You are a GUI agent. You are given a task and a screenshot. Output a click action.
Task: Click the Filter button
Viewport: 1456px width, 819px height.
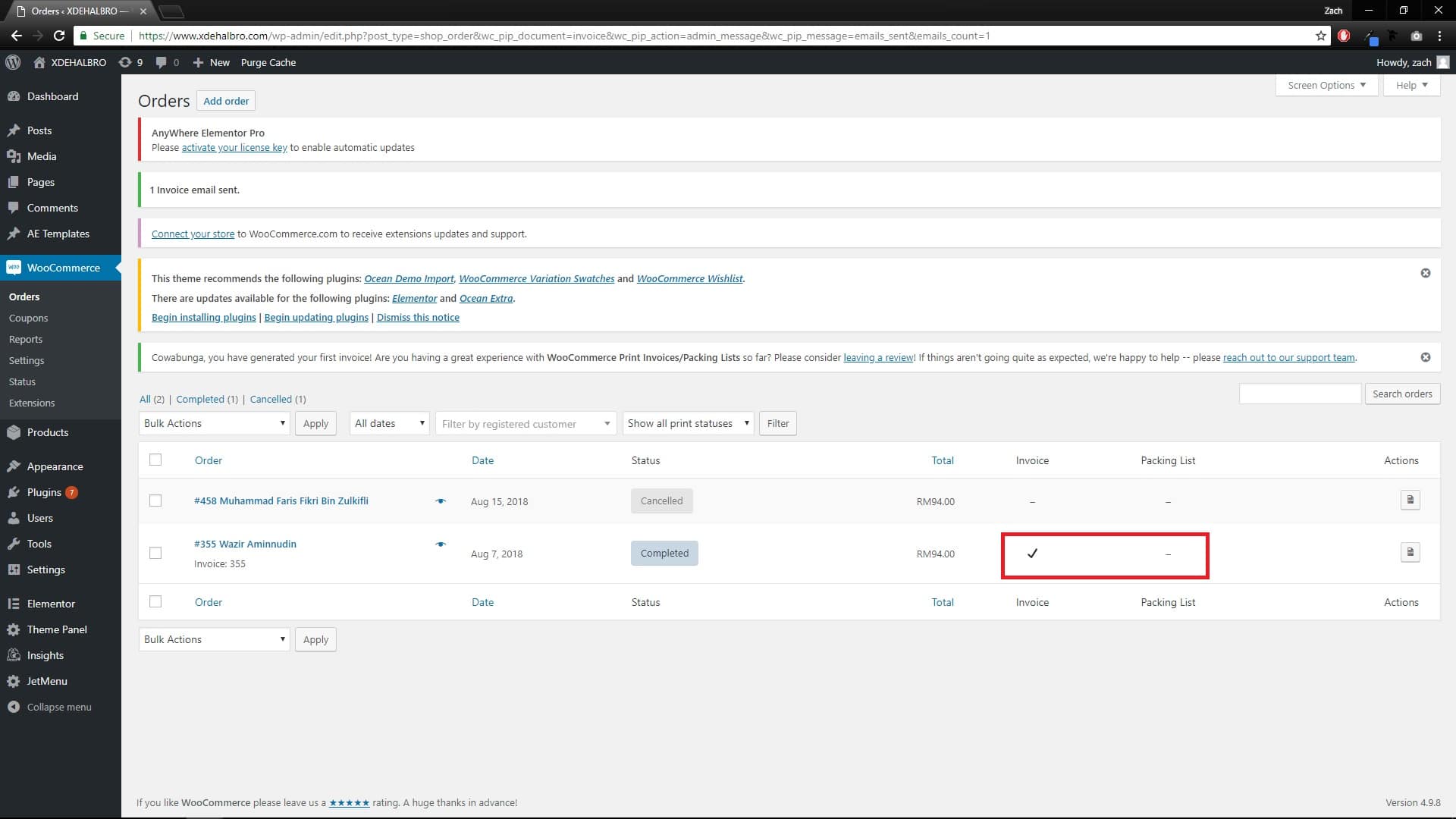(x=778, y=423)
